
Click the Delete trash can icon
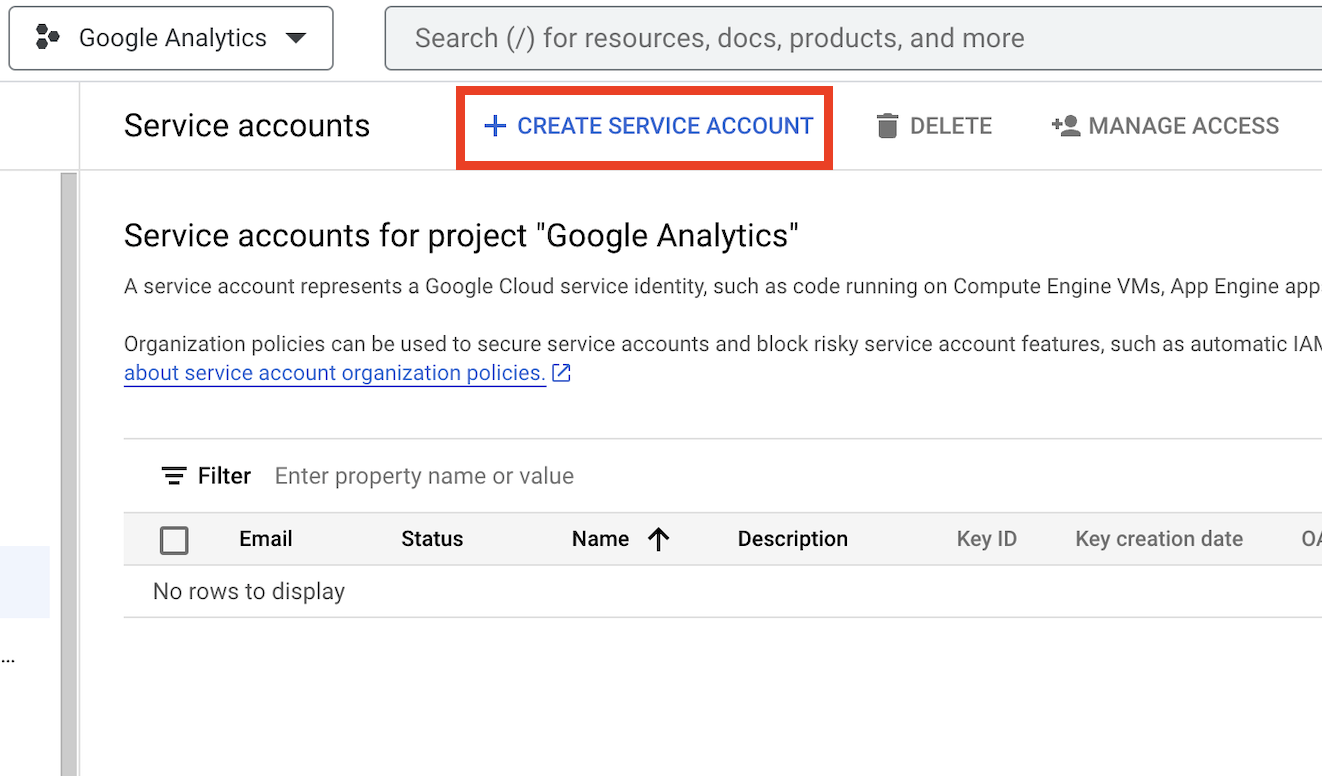click(886, 125)
